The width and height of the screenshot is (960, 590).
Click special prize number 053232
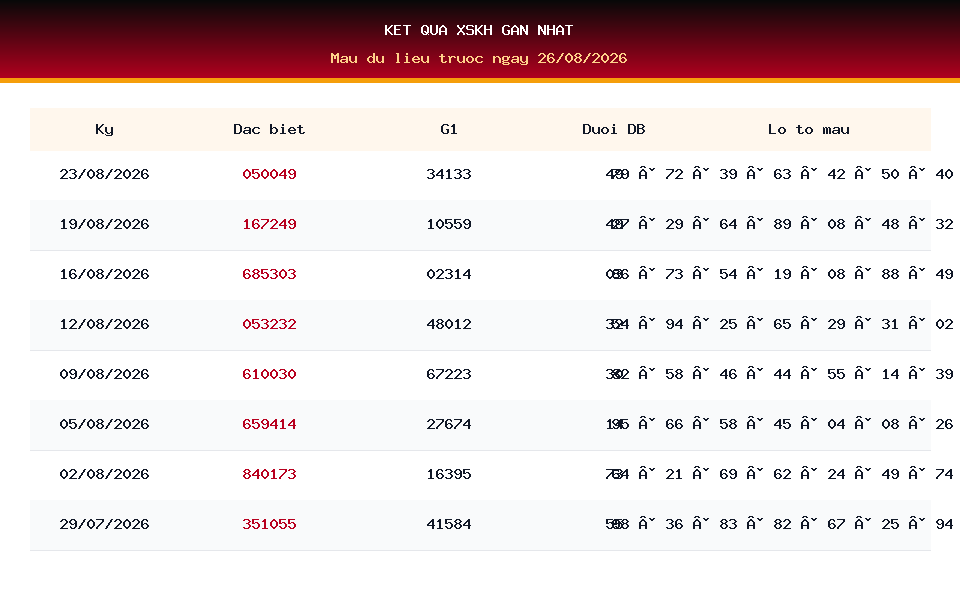click(269, 324)
